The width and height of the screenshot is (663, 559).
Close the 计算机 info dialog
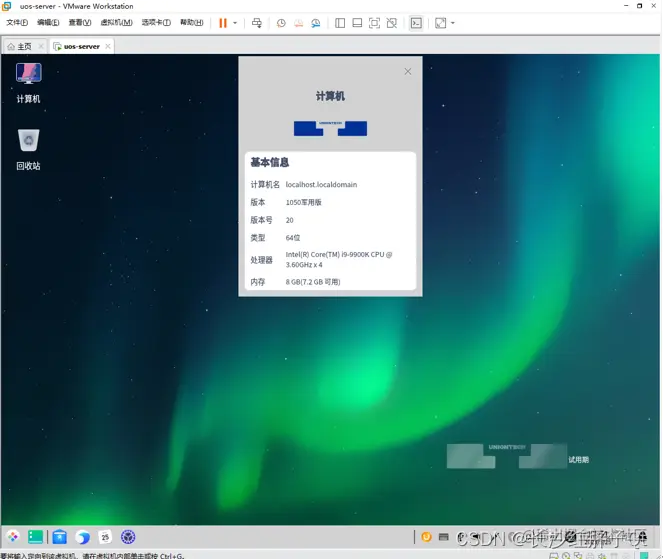(x=408, y=71)
